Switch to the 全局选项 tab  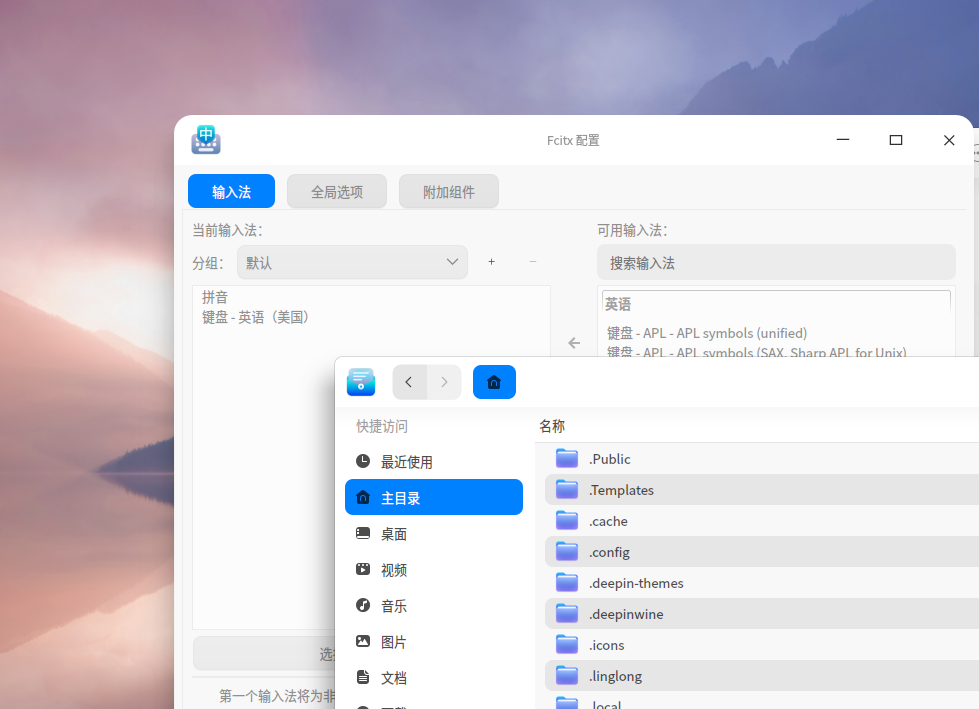(x=337, y=191)
